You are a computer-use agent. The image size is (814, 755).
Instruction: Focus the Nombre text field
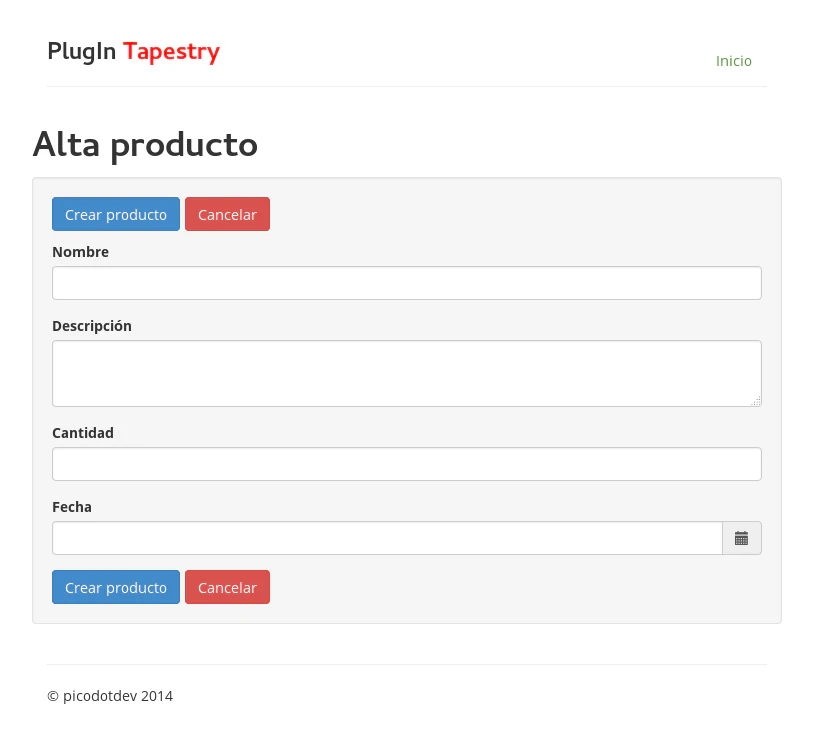tap(406, 283)
